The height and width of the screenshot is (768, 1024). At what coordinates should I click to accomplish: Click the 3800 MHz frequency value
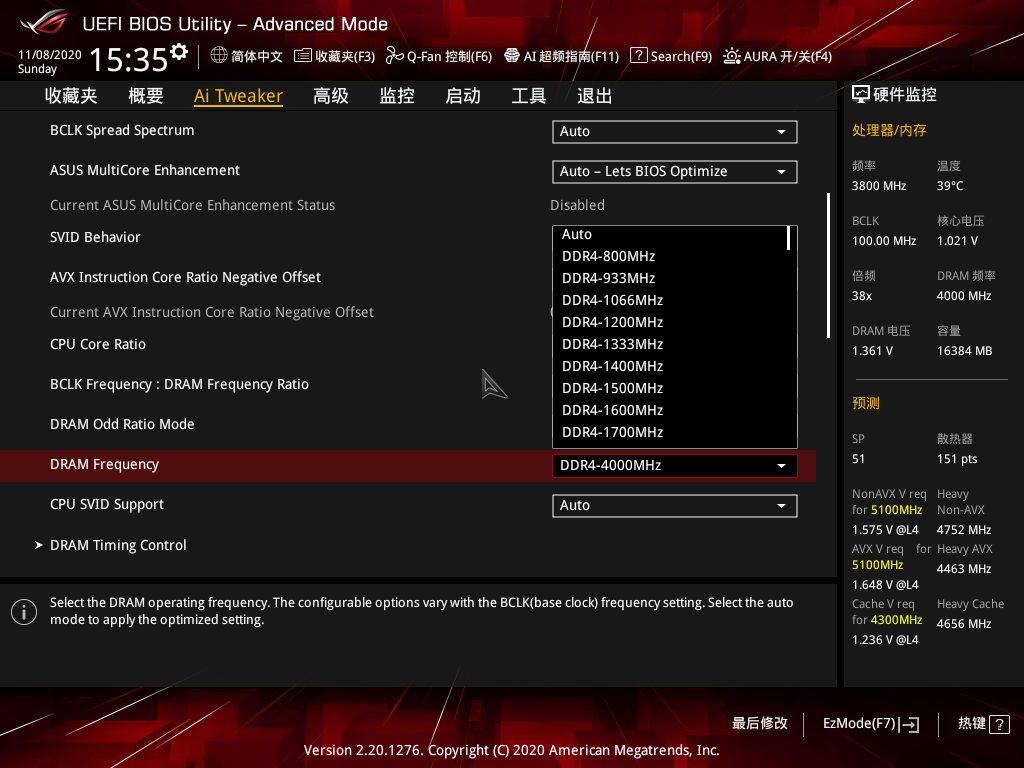pos(879,186)
